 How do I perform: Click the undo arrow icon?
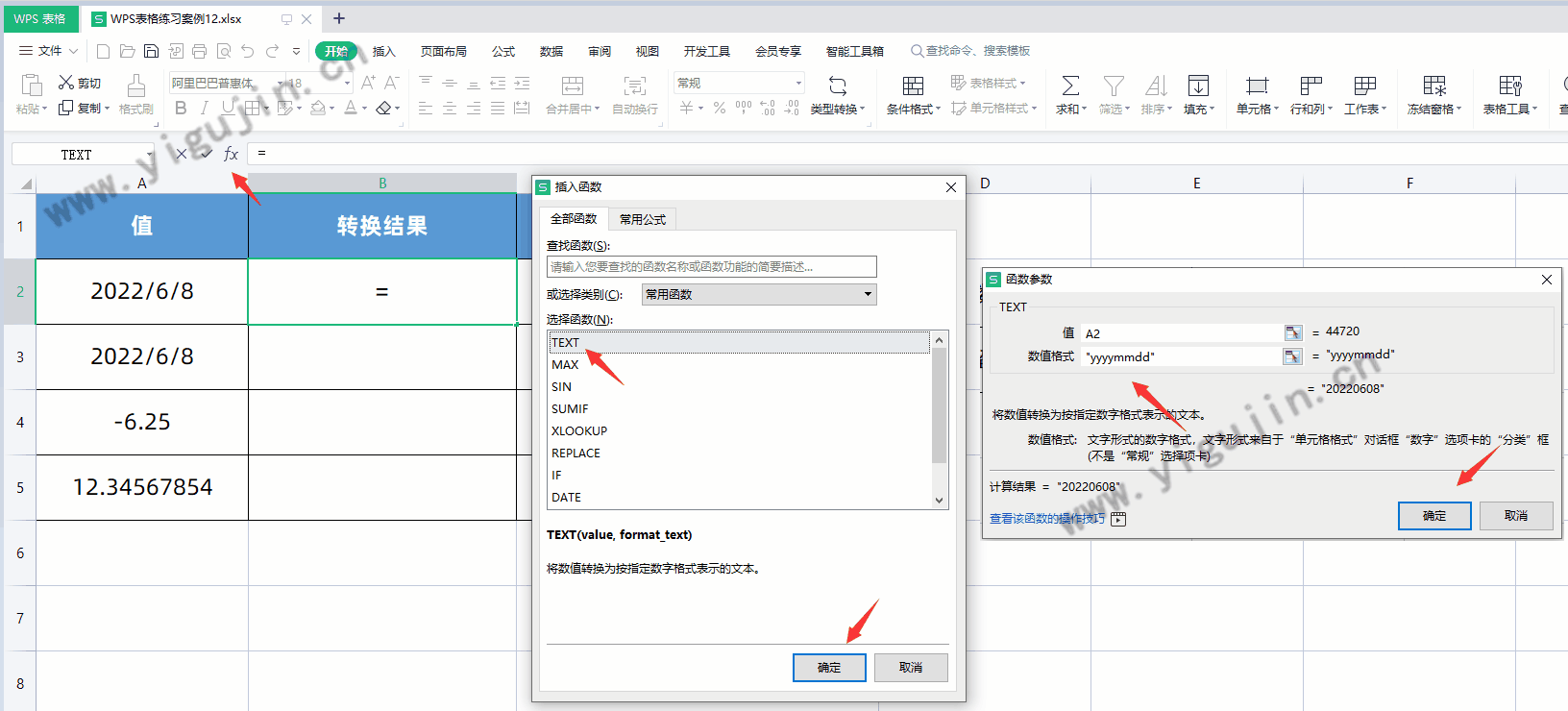[x=248, y=51]
